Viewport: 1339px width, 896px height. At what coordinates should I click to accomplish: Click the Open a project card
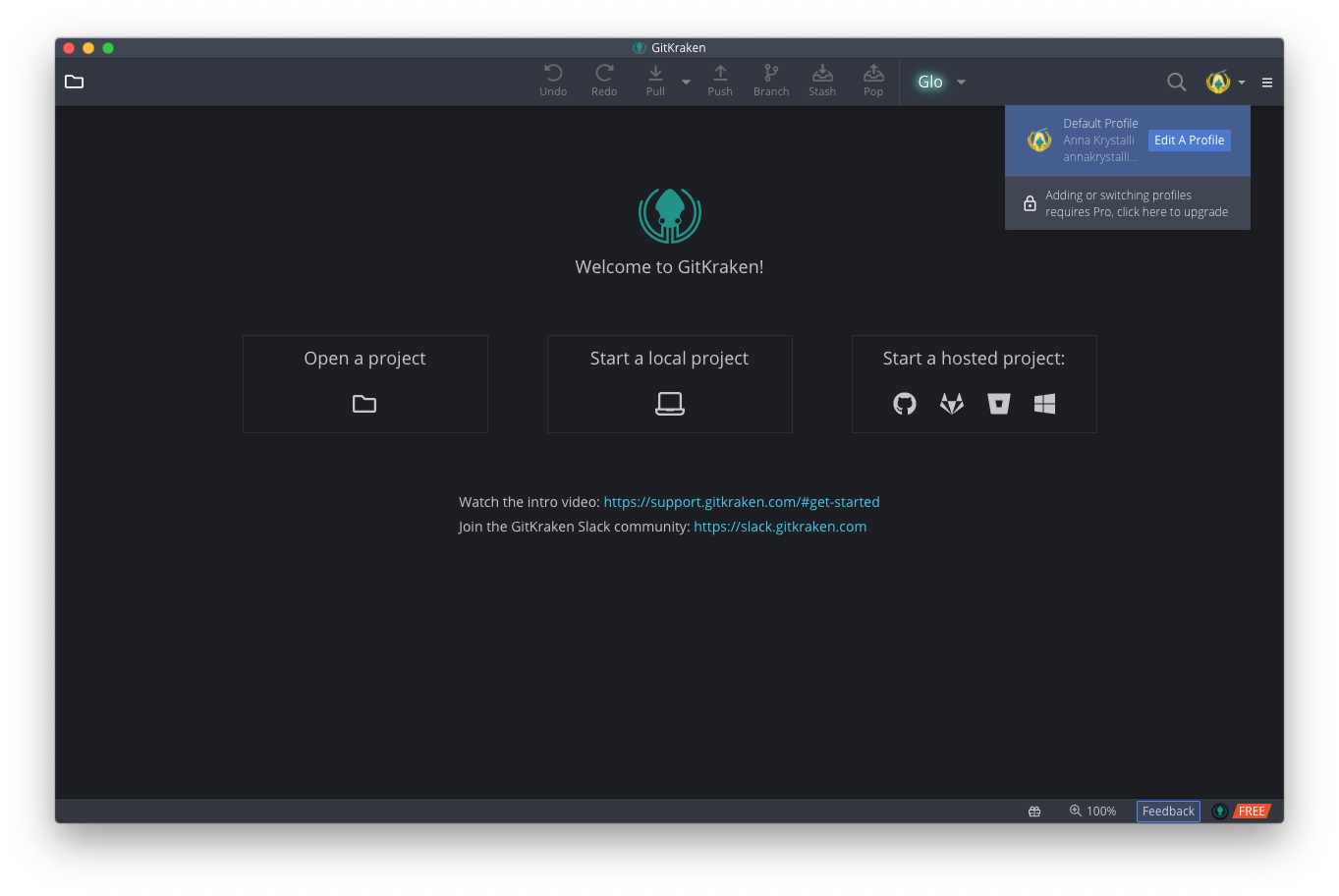click(365, 384)
